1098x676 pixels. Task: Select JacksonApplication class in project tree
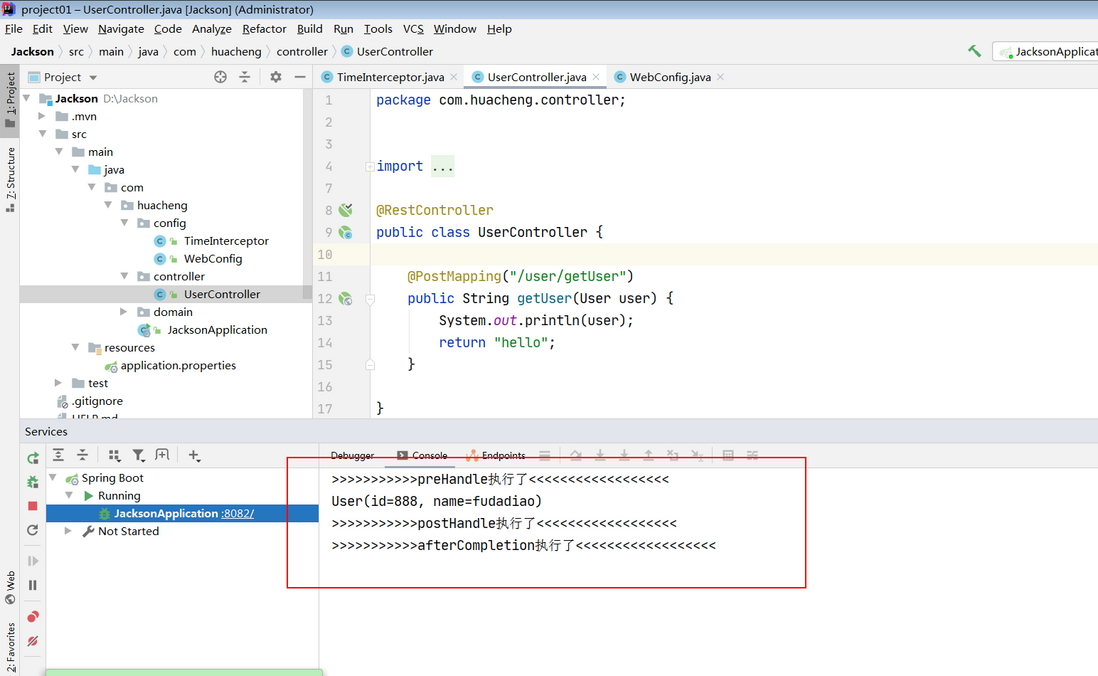point(216,330)
